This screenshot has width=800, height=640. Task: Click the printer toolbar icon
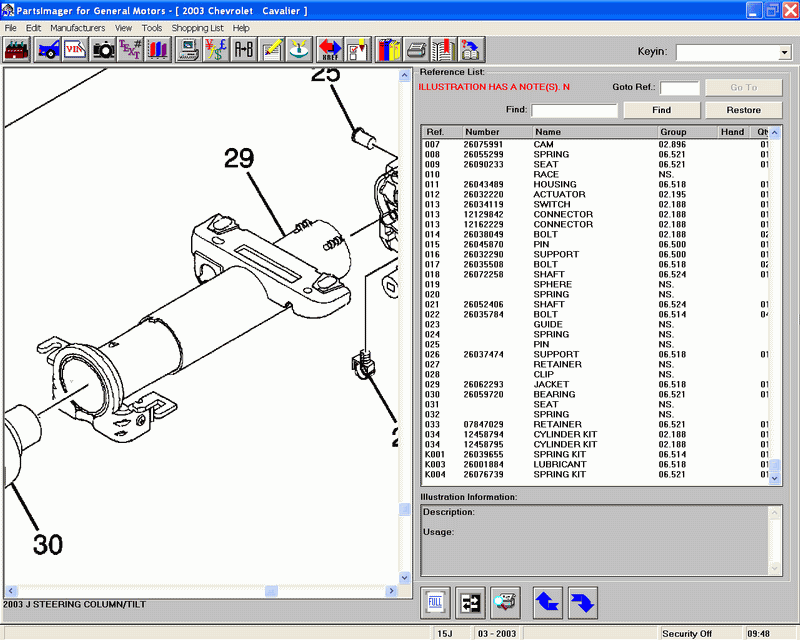416,50
